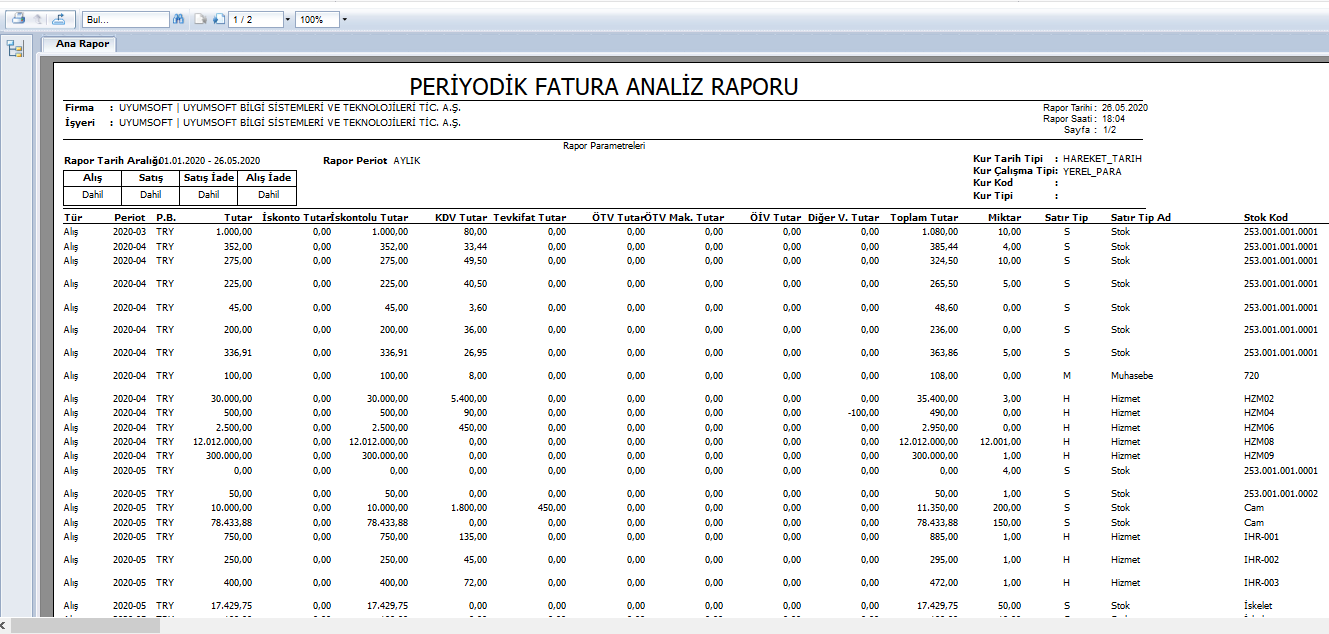This screenshot has height=634, width=1329.
Task: Click the binoculars Find icon
Action: tap(179, 19)
